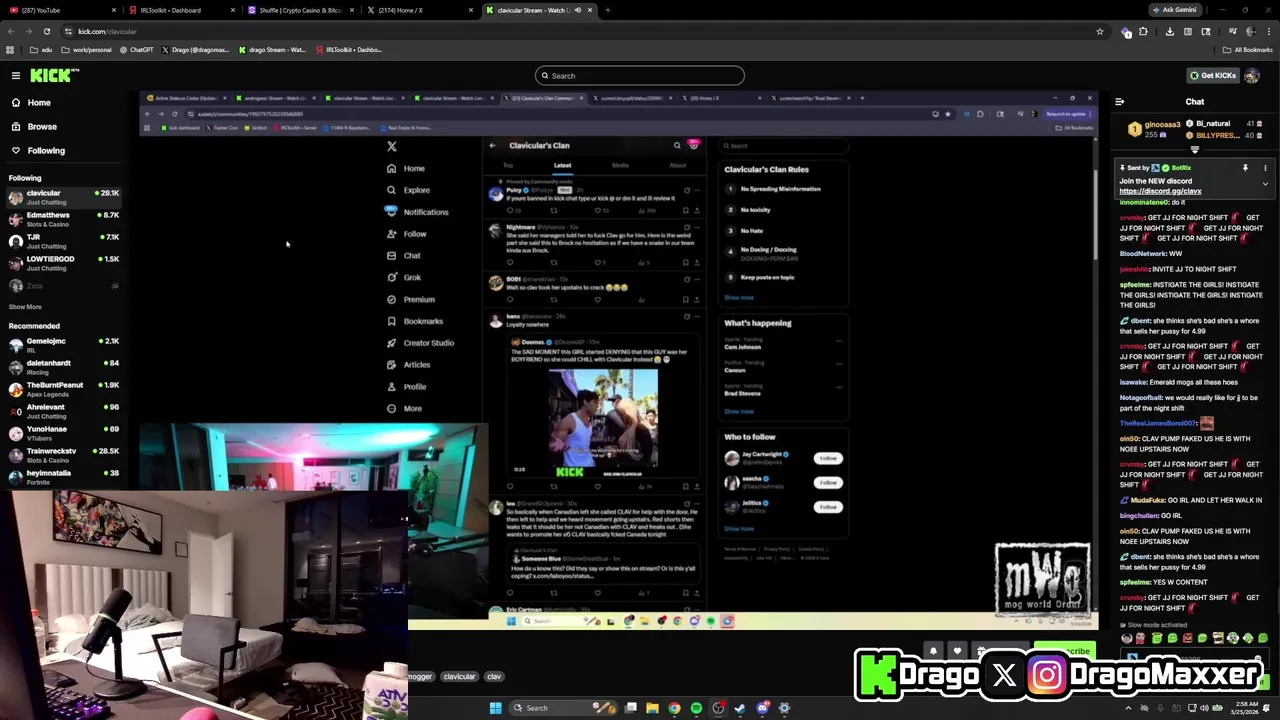Open the work/personal bookmarks folder
This screenshot has height=720, width=1280.
click(86, 50)
